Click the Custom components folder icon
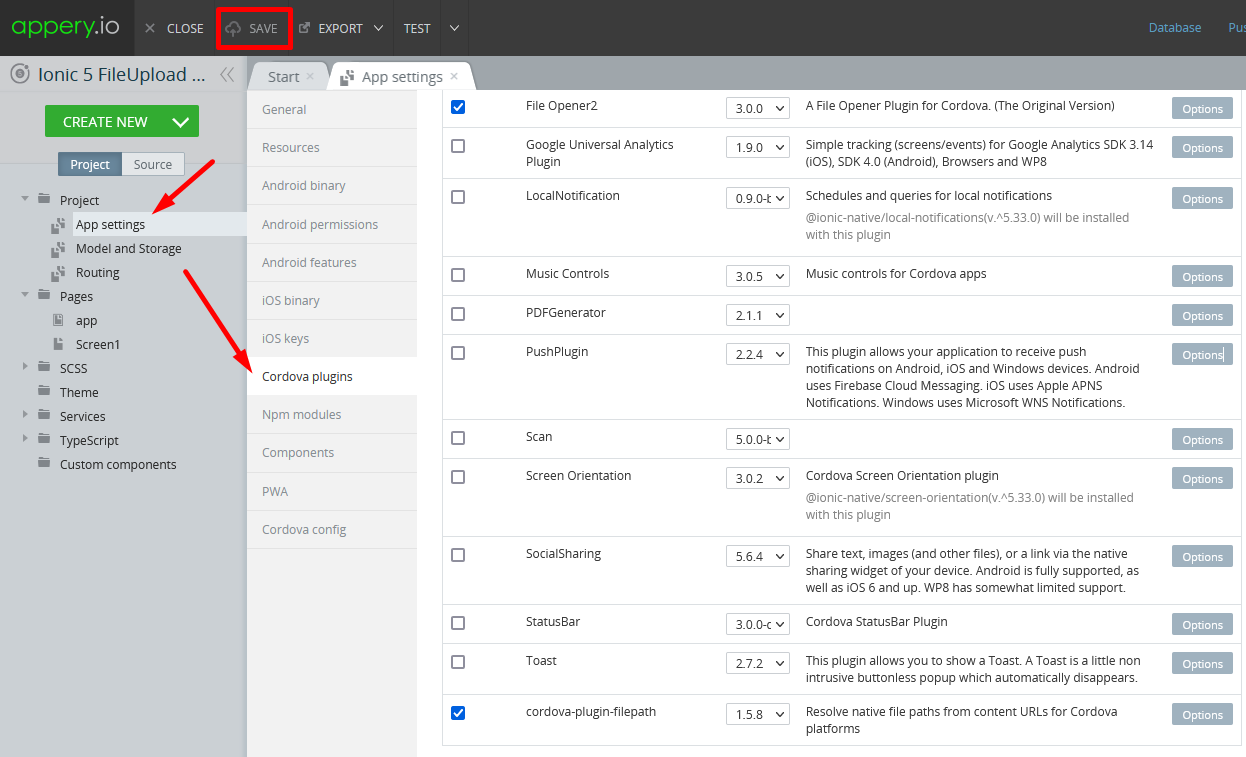The width and height of the screenshot is (1246, 757). coord(44,463)
